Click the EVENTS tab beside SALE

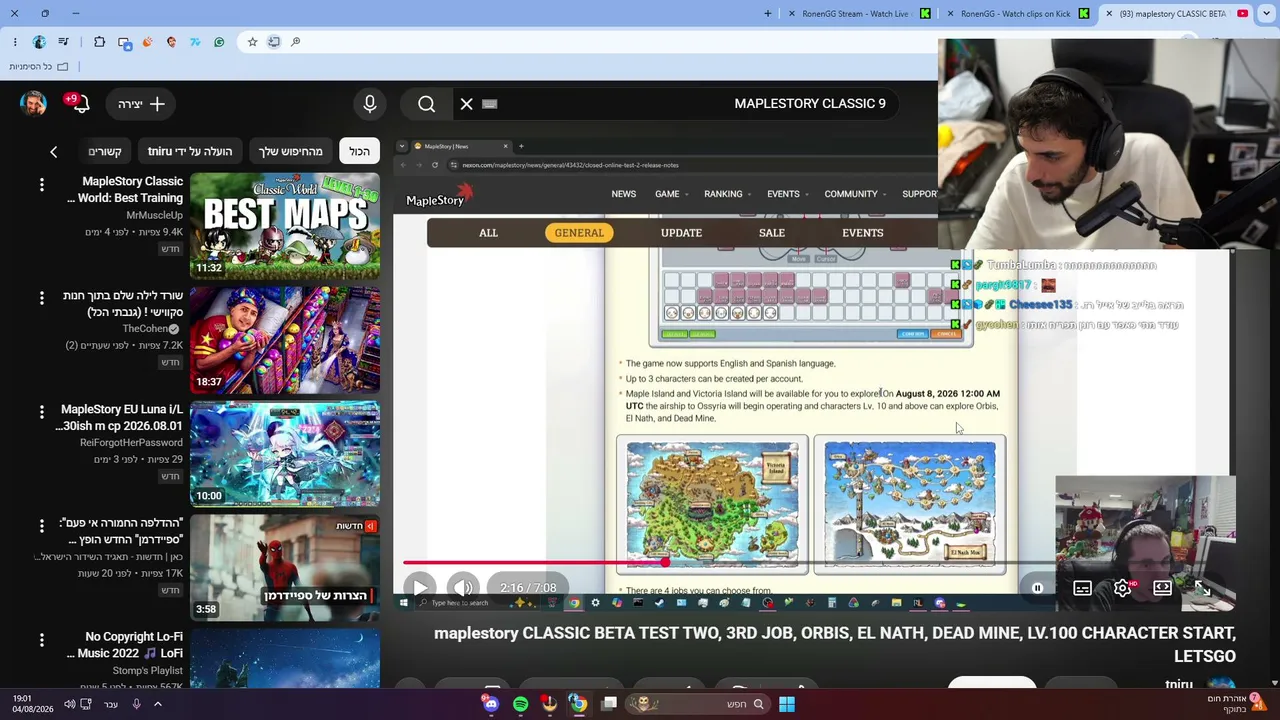coord(863,233)
